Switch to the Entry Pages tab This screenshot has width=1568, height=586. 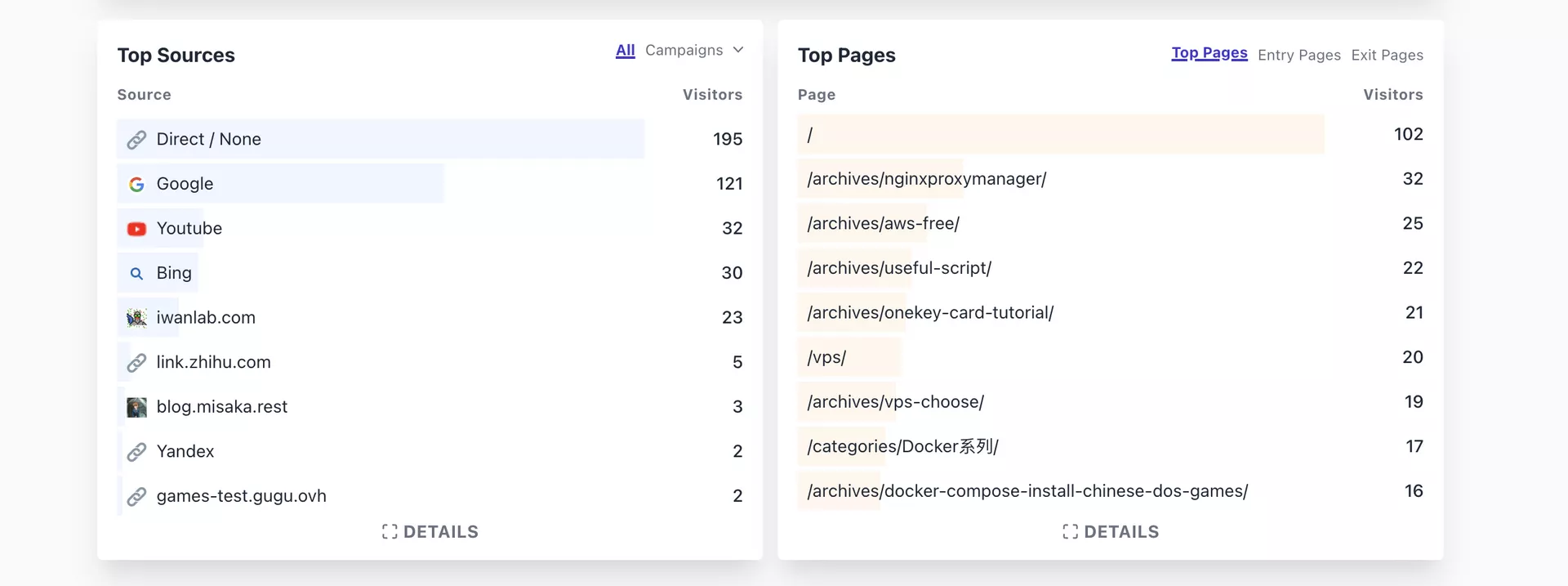1298,55
